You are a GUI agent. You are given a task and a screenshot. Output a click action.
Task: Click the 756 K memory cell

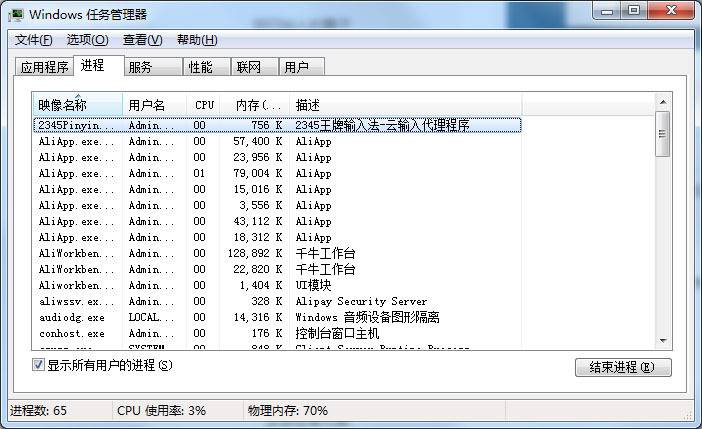pos(266,125)
